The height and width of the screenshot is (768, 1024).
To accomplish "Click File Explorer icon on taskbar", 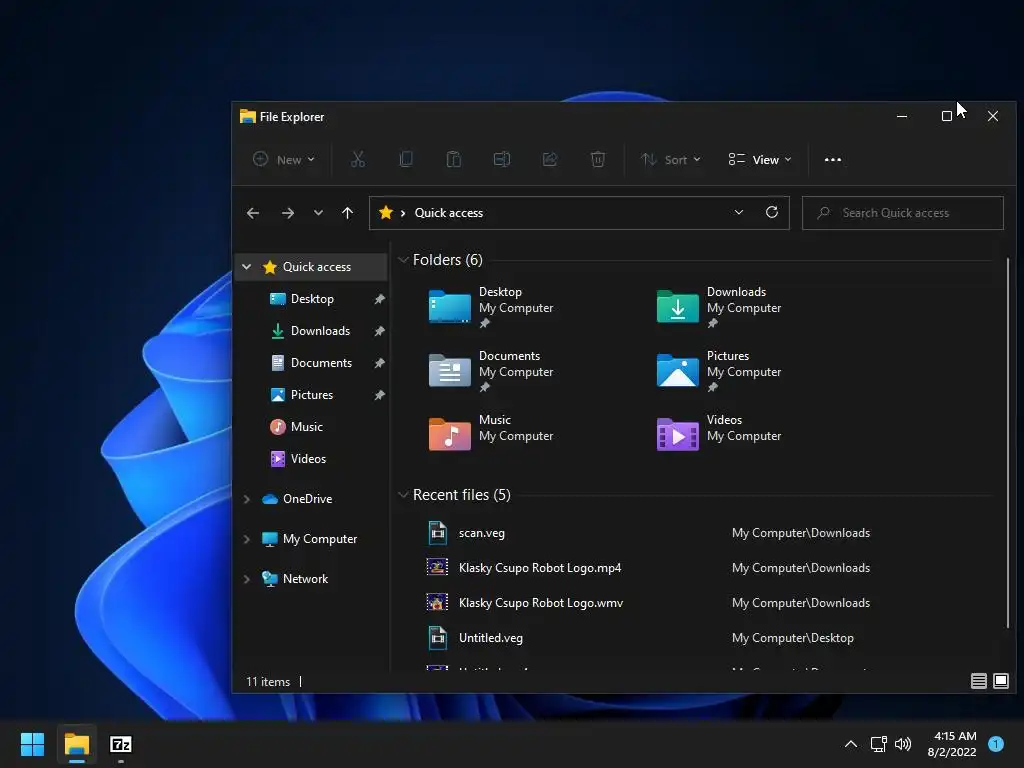I will [x=76, y=744].
